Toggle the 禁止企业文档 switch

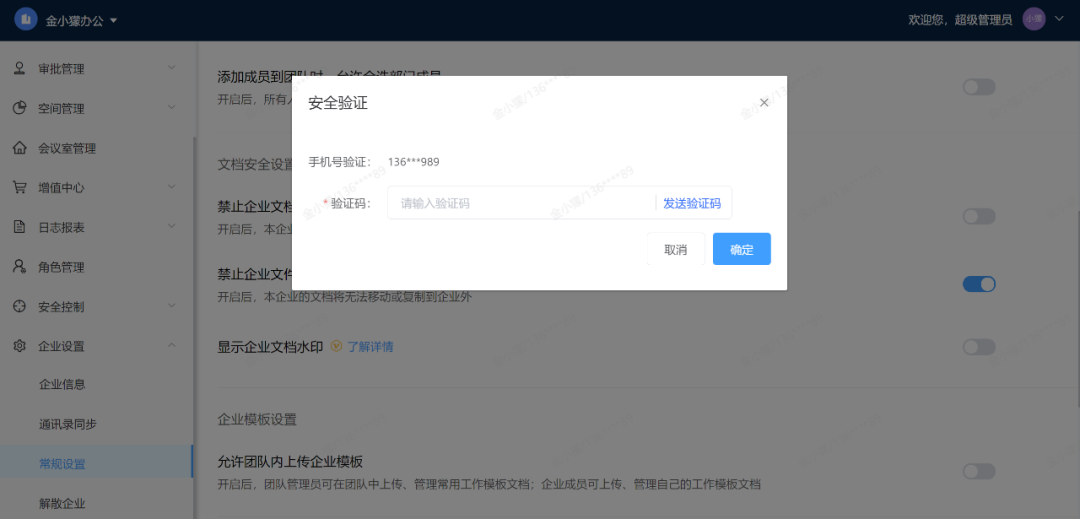point(979,216)
